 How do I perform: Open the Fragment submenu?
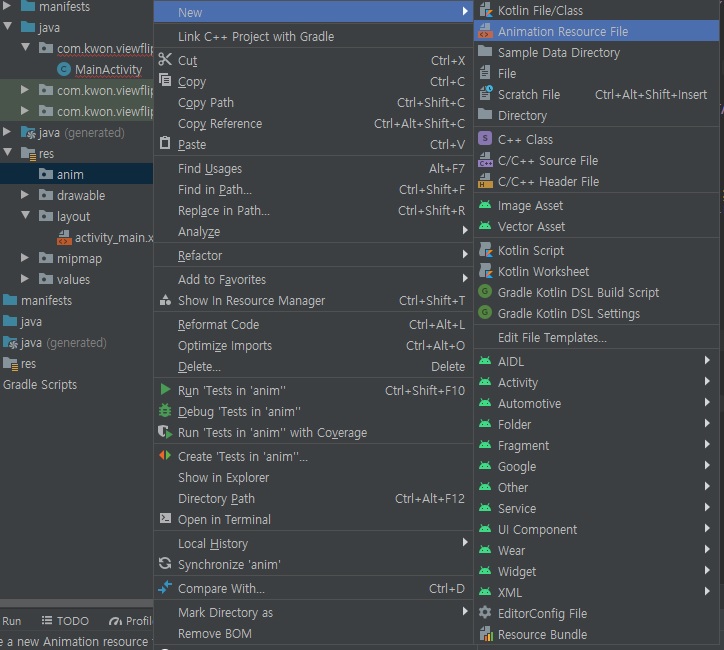click(x=597, y=445)
